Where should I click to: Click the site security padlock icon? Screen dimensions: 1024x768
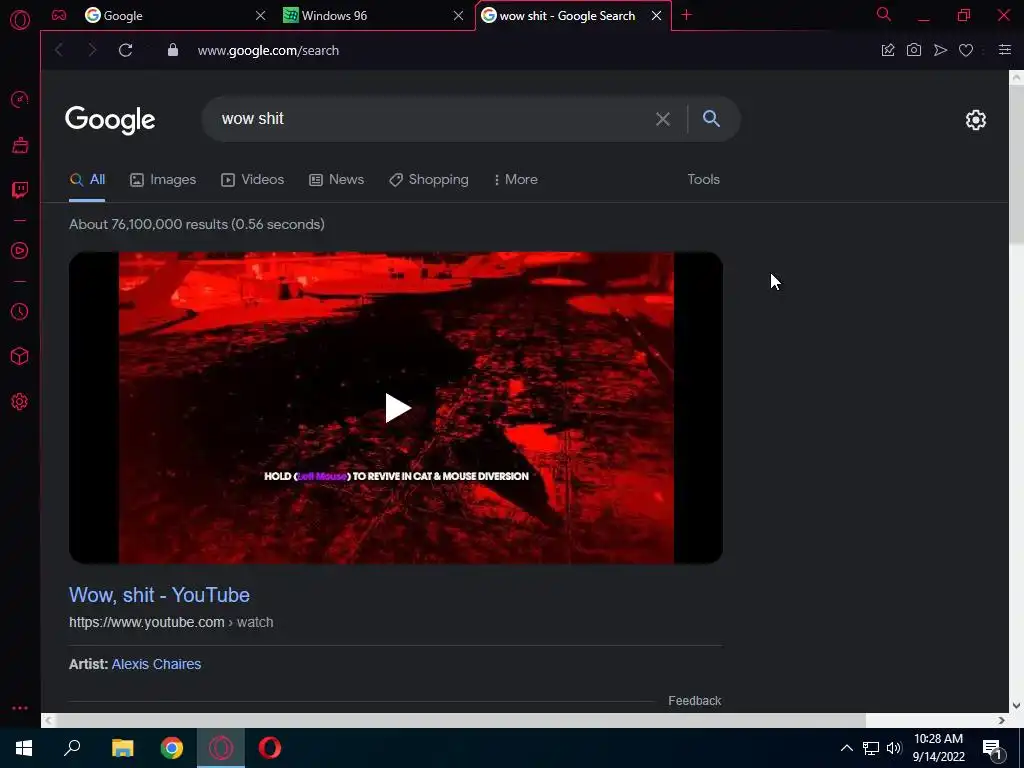coord(172,50)
